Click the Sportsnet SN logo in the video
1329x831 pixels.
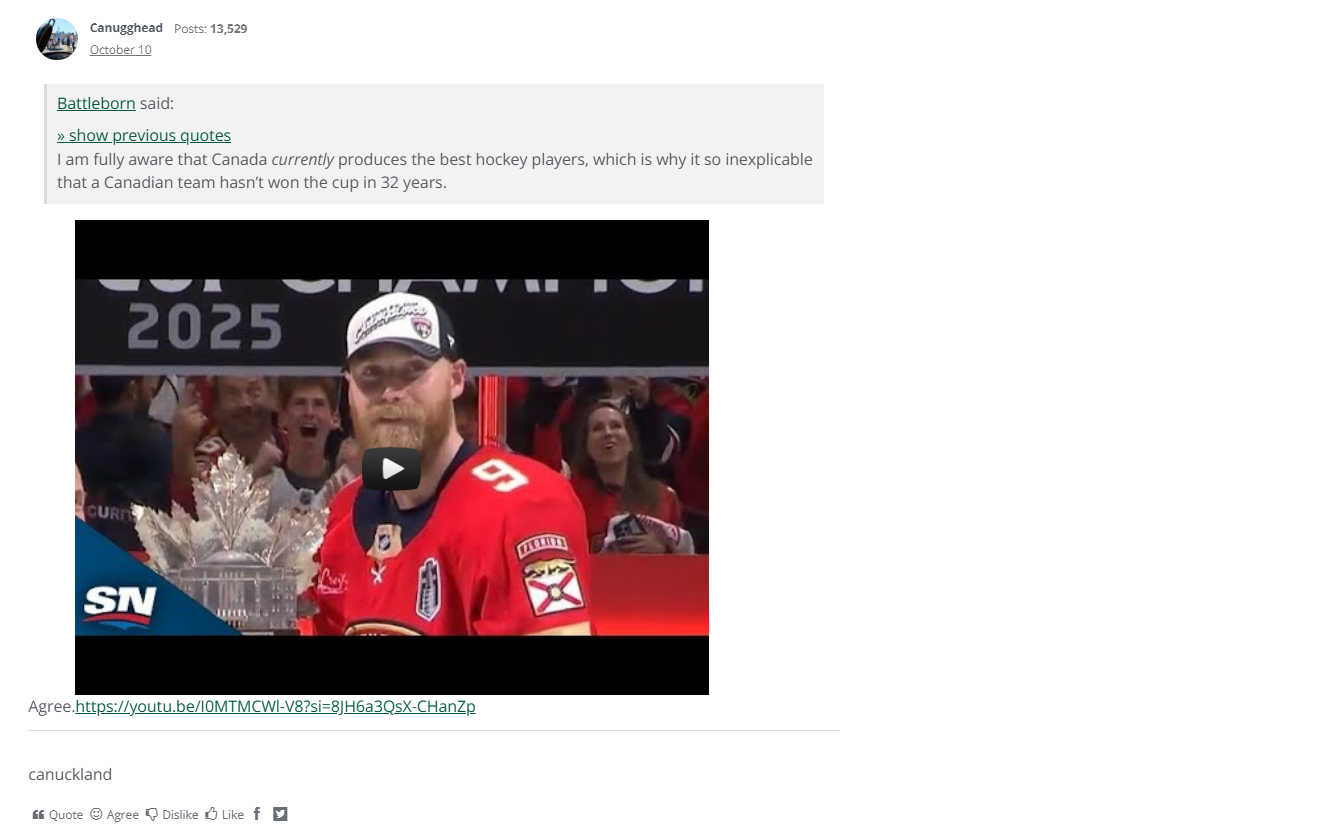tap(120, 603)
